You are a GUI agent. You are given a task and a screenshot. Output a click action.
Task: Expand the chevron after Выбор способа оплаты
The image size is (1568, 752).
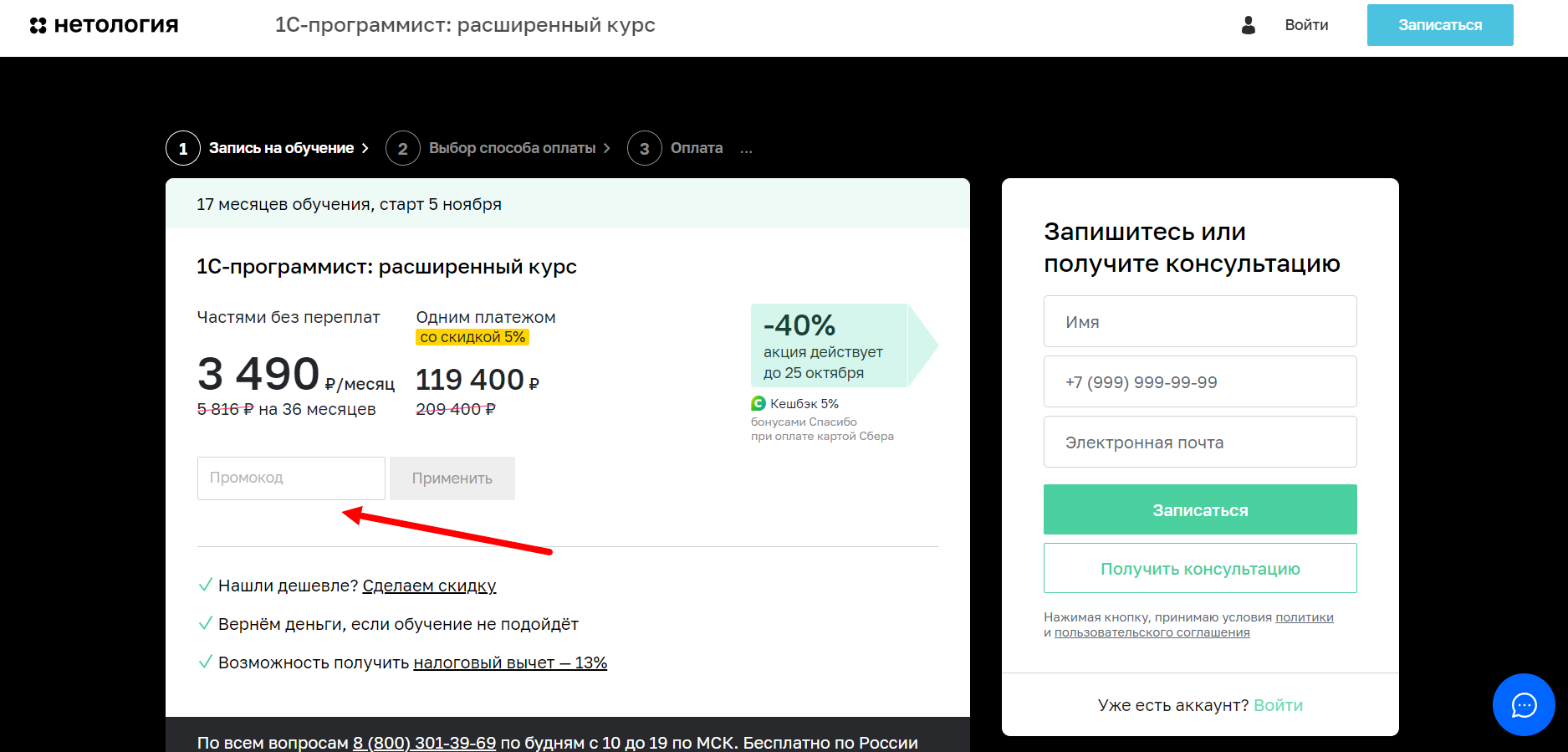[607, 148]
